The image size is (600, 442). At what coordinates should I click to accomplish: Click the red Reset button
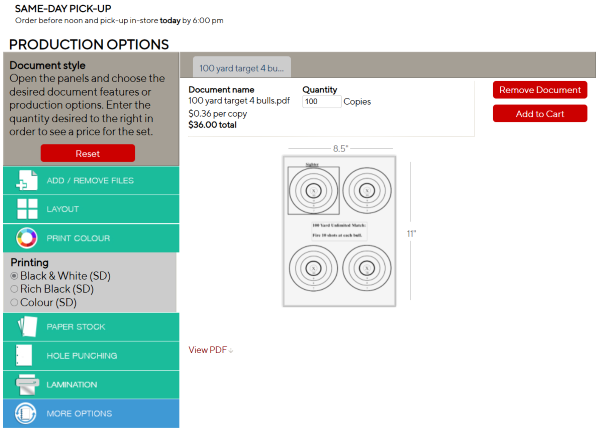(88, 153)
